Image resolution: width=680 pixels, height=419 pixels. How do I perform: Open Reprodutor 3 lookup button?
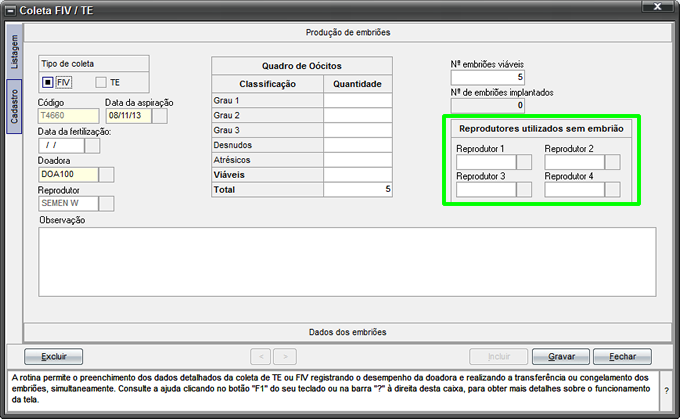[524, 190]
